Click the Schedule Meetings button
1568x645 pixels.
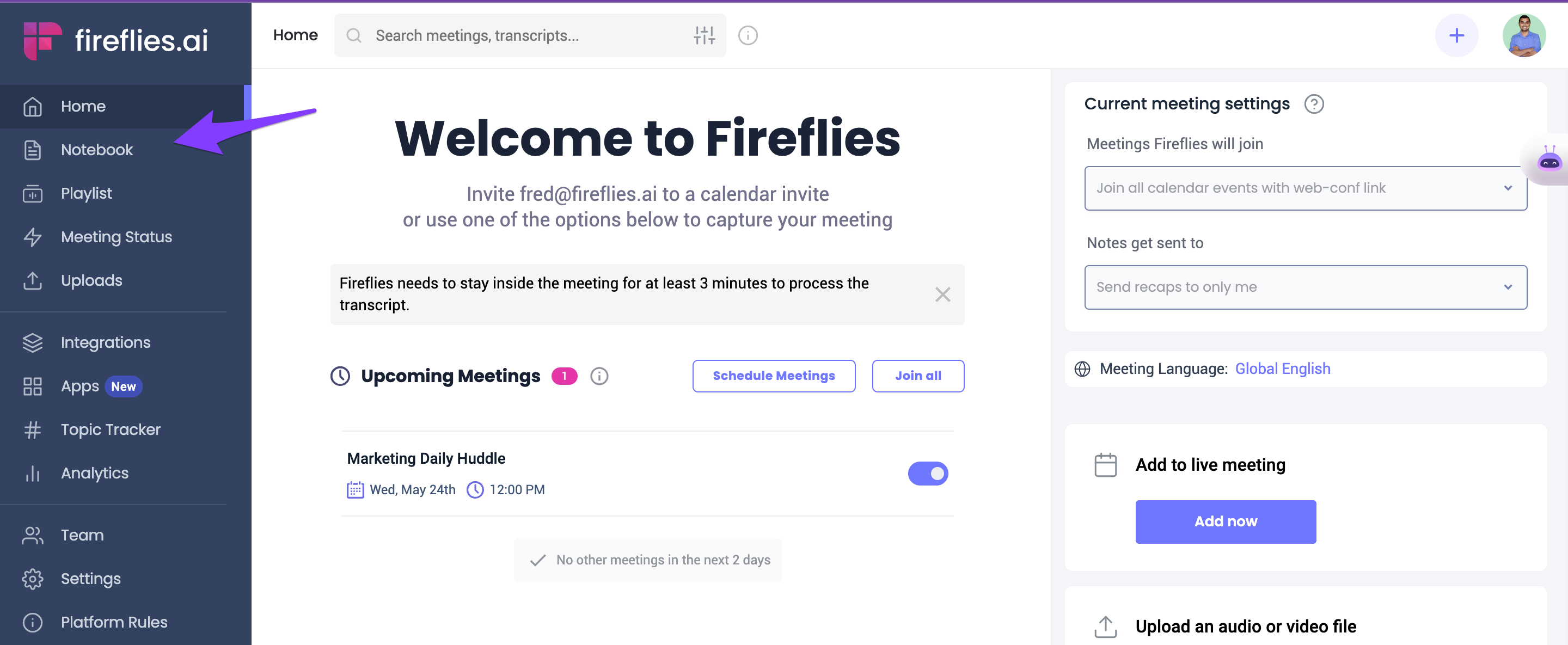click(773, 376)
